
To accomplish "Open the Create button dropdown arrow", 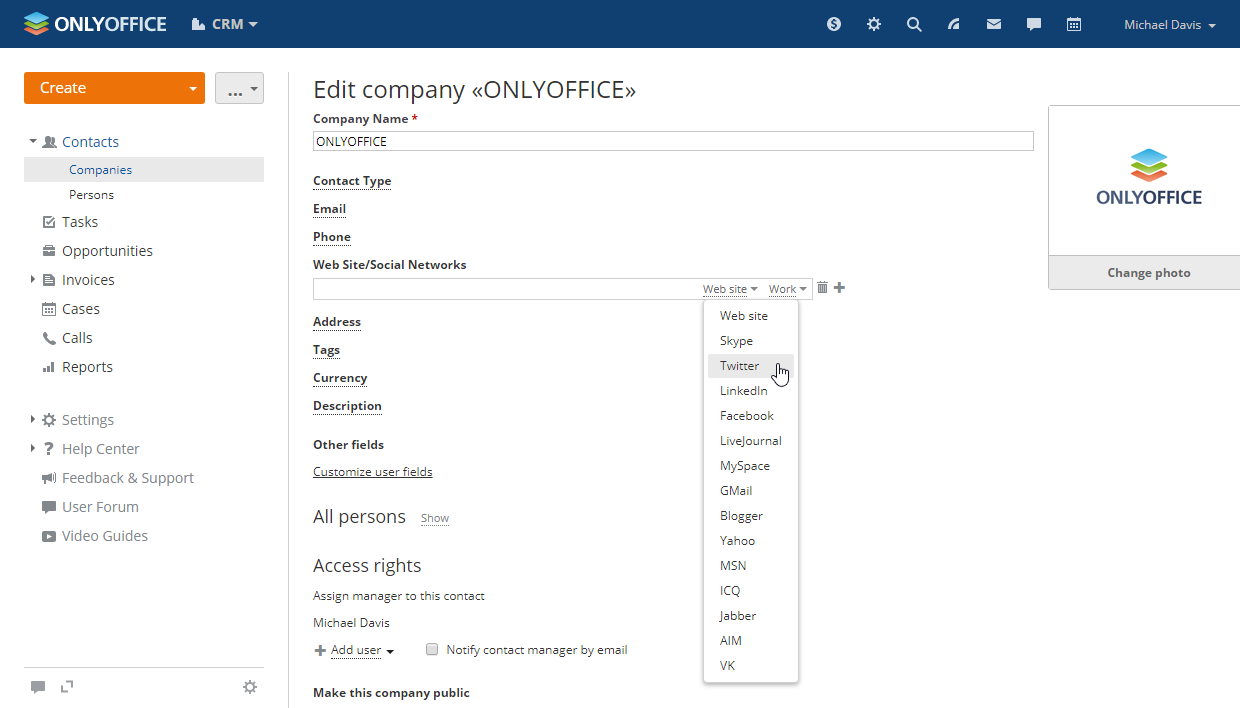I will [193, 88].
